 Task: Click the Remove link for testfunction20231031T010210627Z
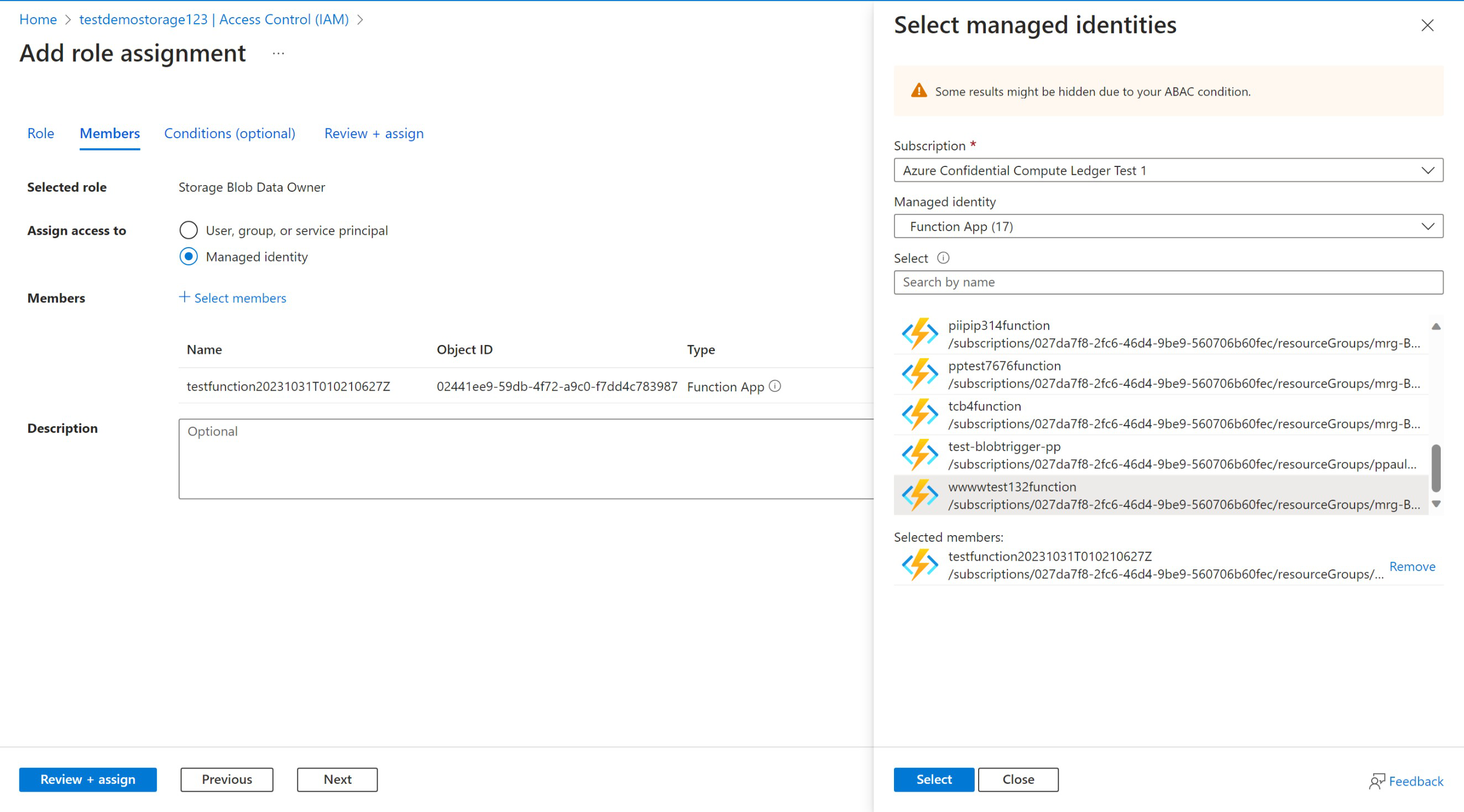pyautogui.click(x=1412, y=566)
